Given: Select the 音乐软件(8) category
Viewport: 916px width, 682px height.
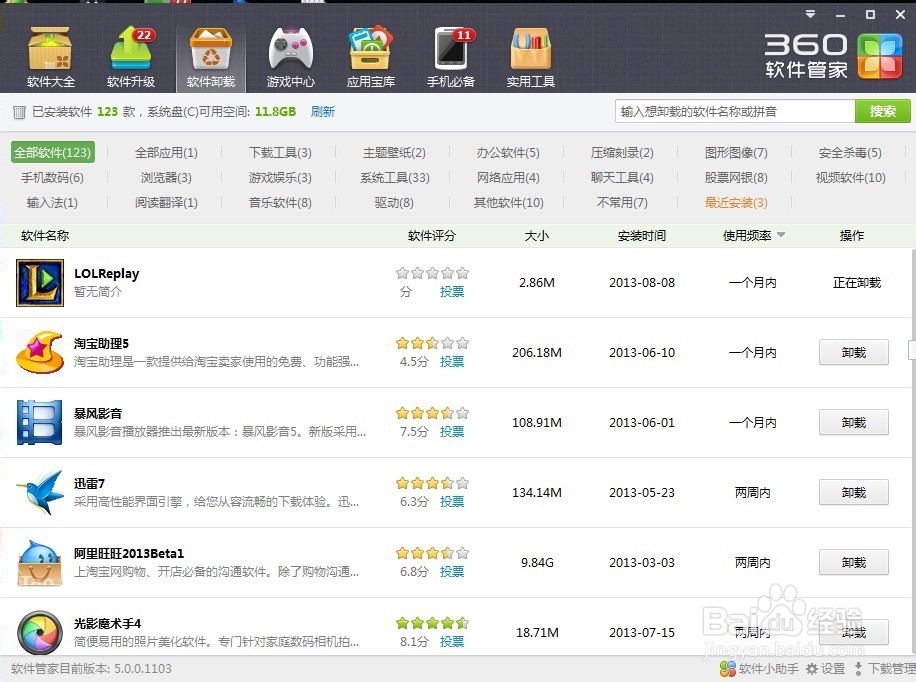Looking at the screenshot, I should coord(280,203).
